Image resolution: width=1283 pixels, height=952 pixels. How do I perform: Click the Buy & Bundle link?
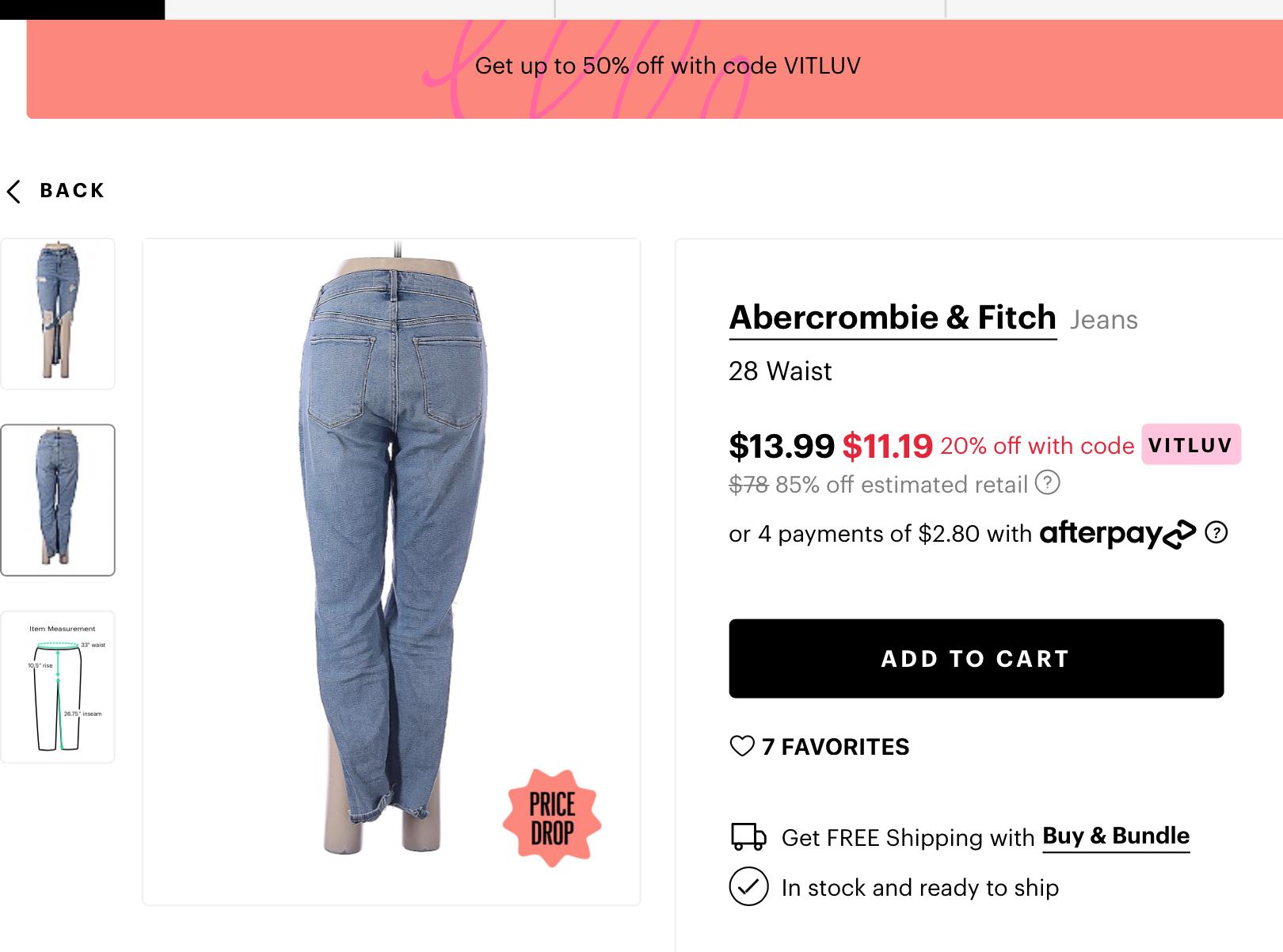1116,836
